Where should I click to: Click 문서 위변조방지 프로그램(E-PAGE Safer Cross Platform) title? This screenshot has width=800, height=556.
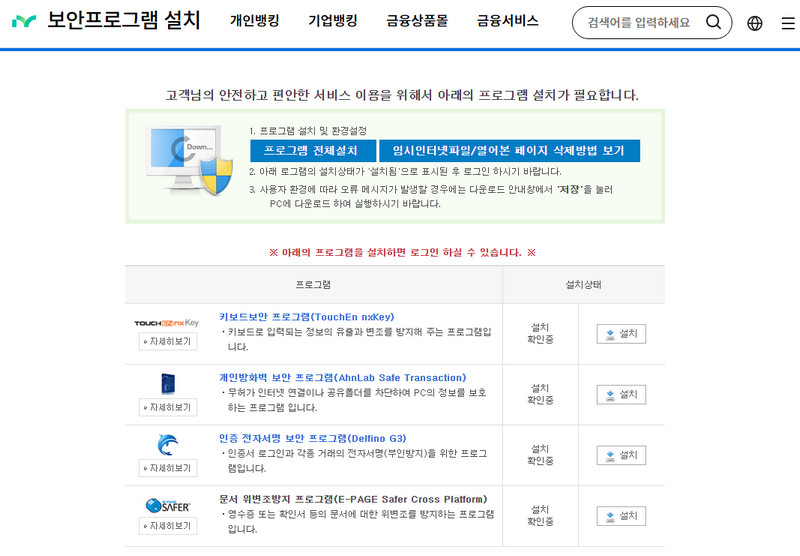[353, 499]
